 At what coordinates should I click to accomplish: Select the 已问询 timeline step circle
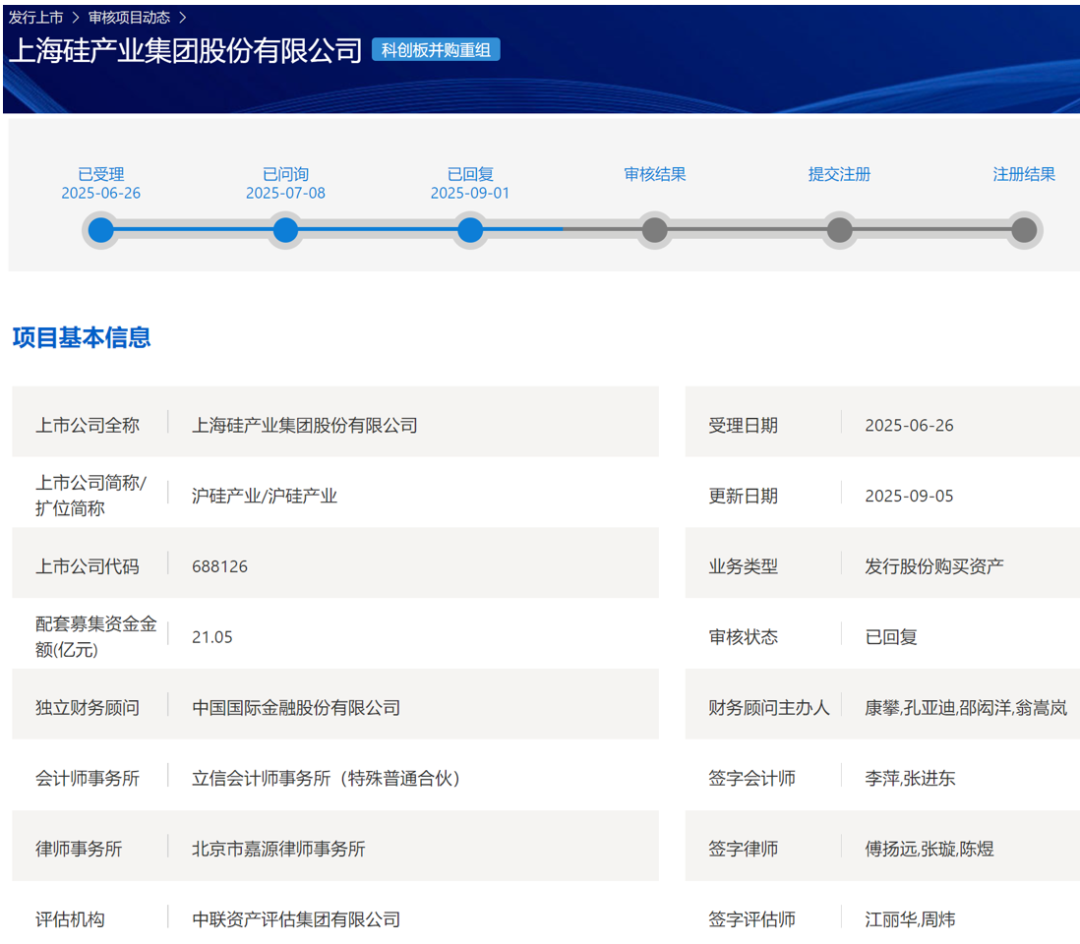click(286, 231)
